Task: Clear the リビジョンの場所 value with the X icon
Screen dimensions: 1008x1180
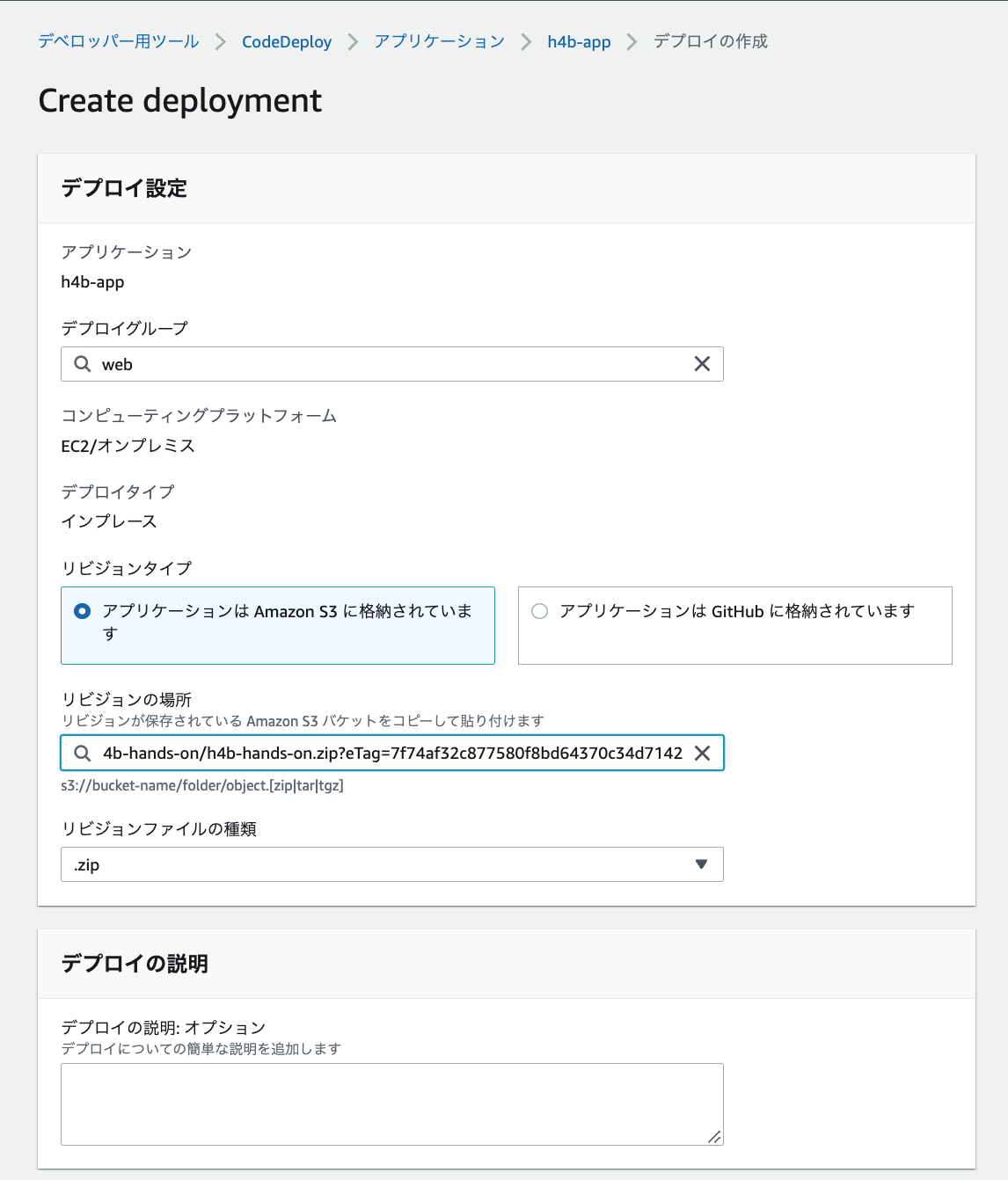Action: (702, 753)
